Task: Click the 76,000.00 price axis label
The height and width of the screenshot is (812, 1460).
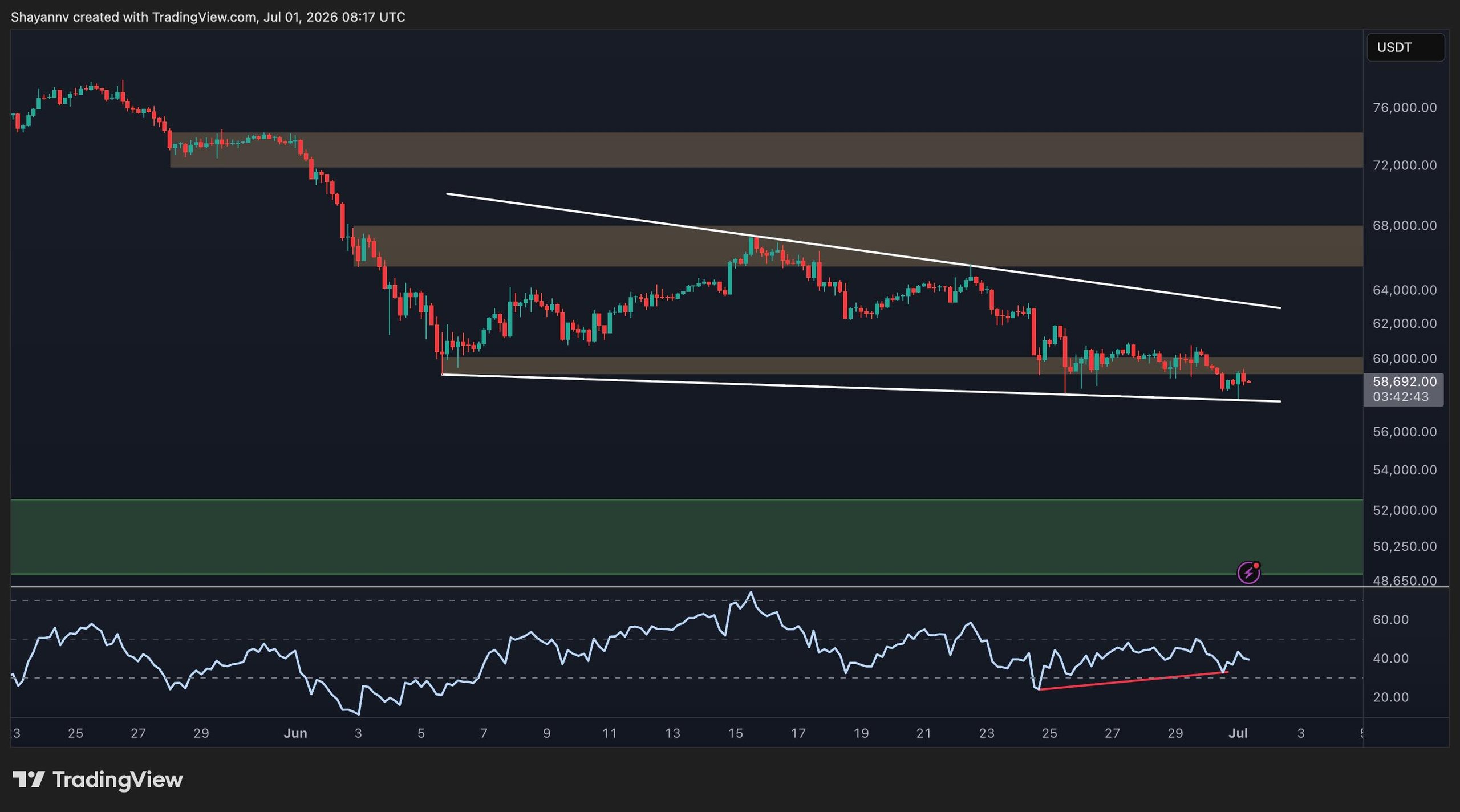Action: (x=1405, y=108)
